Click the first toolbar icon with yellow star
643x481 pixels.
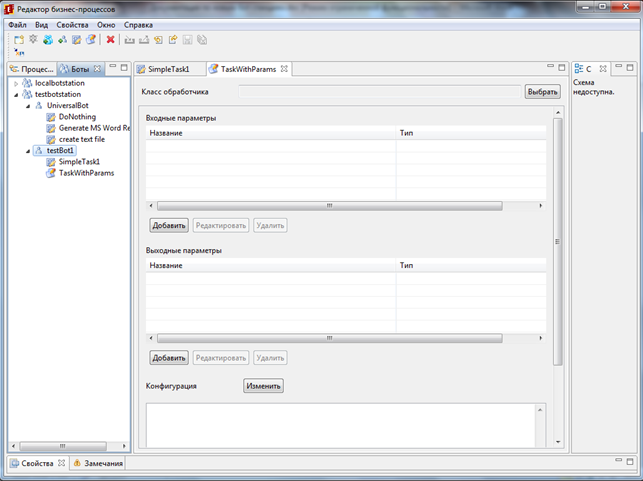click(x=19, y=40)
